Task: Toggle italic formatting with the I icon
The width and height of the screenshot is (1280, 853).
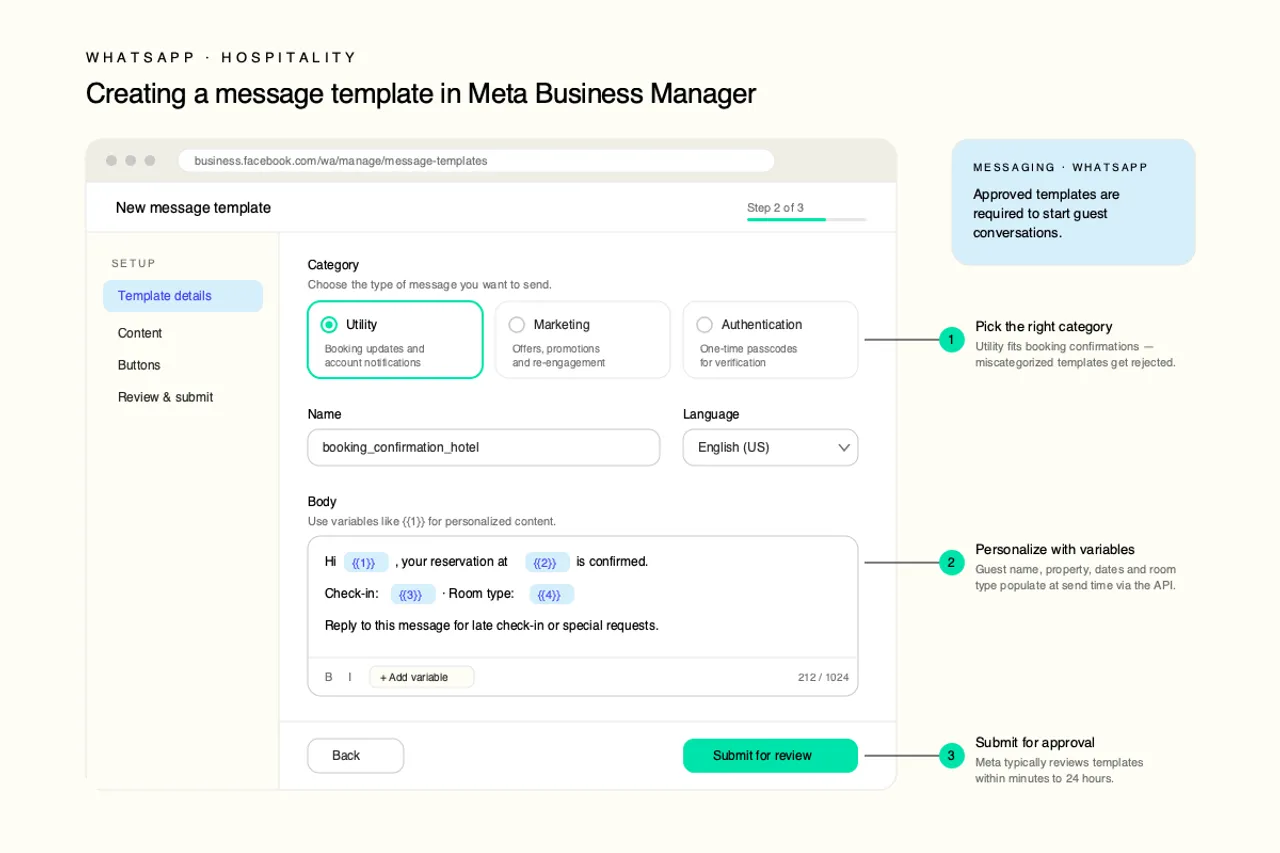Action: 350,677
